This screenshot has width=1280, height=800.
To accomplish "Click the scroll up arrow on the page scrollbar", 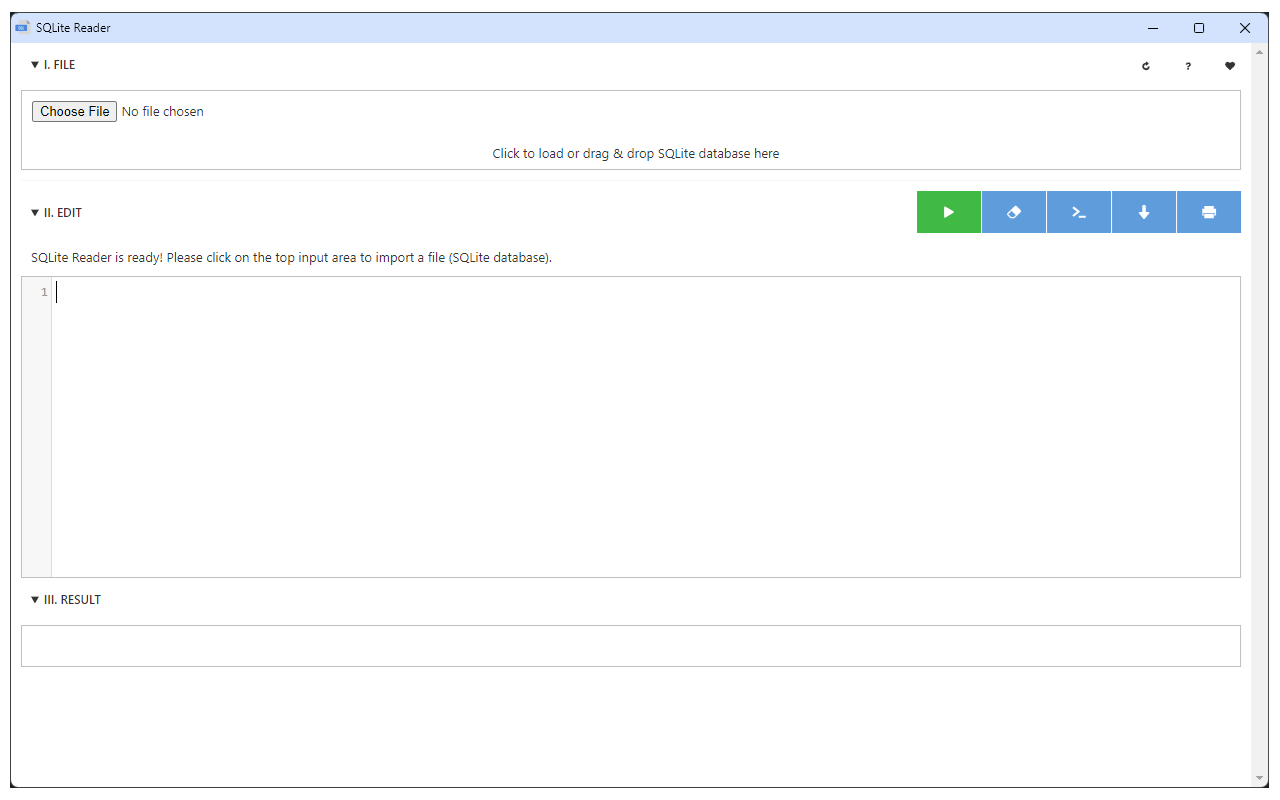I will tap(1259, 51).
